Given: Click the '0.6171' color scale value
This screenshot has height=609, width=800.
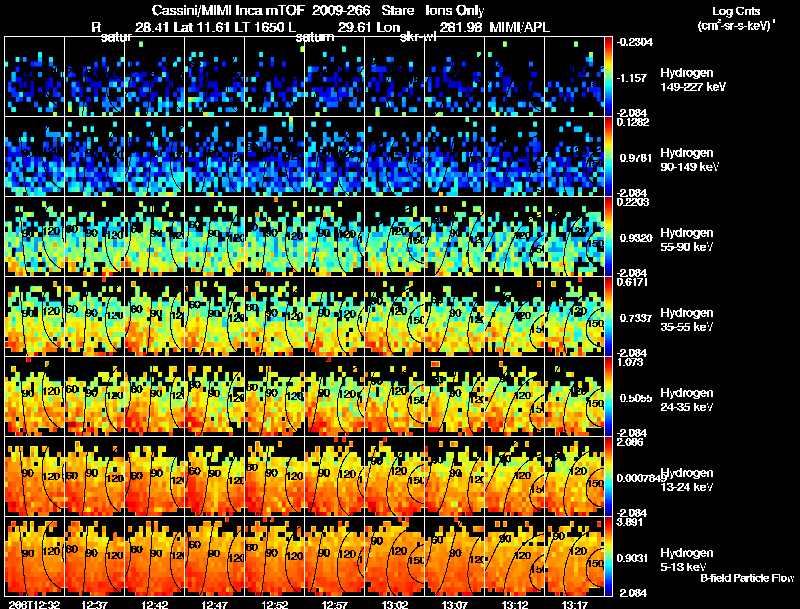Looking at the screenshot, I should coord(633,282).
